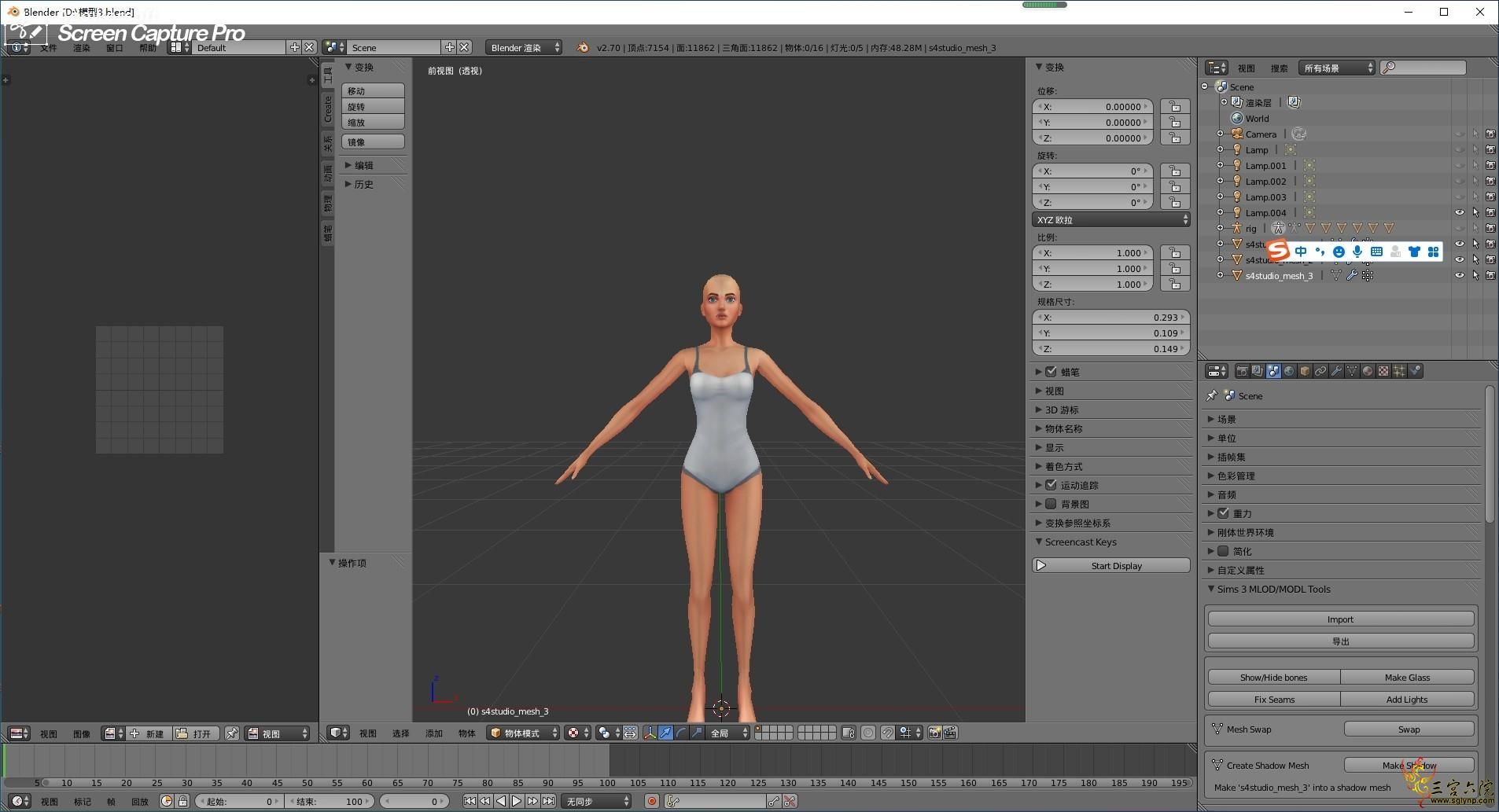1499x812 pixels.
Task: Click the pin icon beside Scene
Action: pos(1212,395)
